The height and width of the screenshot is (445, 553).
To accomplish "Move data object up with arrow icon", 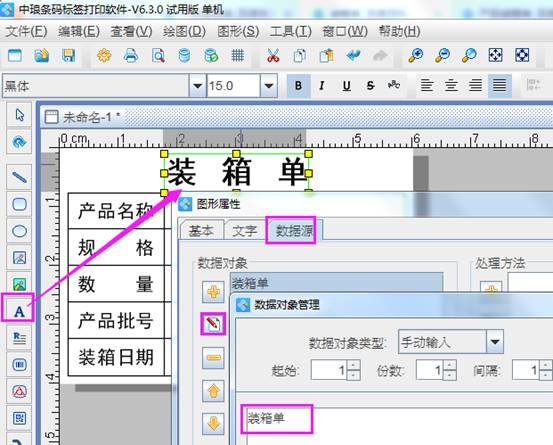I will [213, 391].
